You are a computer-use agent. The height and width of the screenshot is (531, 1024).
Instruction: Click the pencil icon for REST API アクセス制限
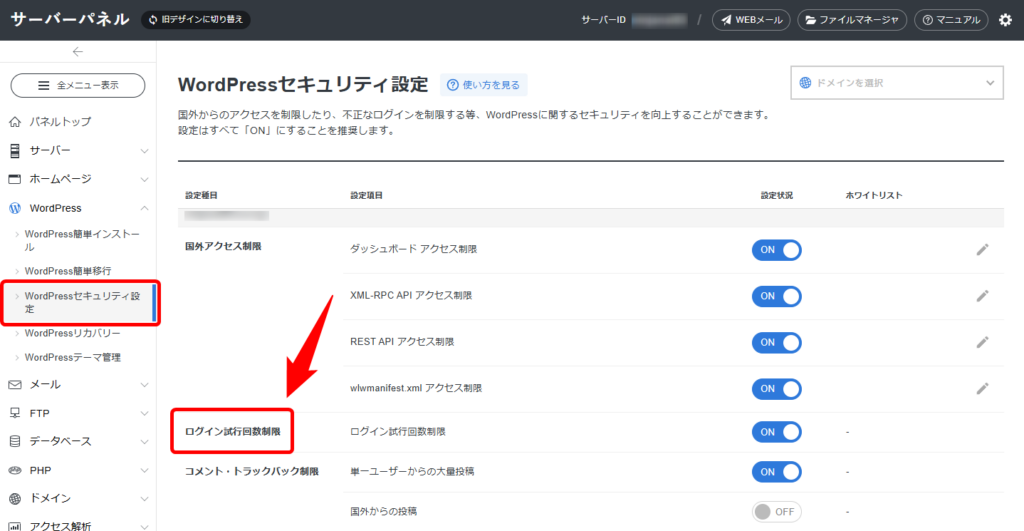coord(982,342)
